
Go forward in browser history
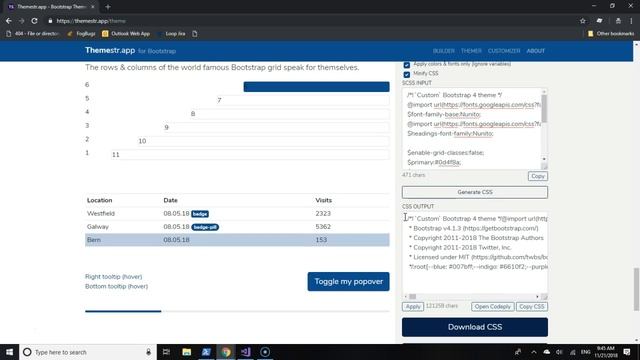pos(22,21)
